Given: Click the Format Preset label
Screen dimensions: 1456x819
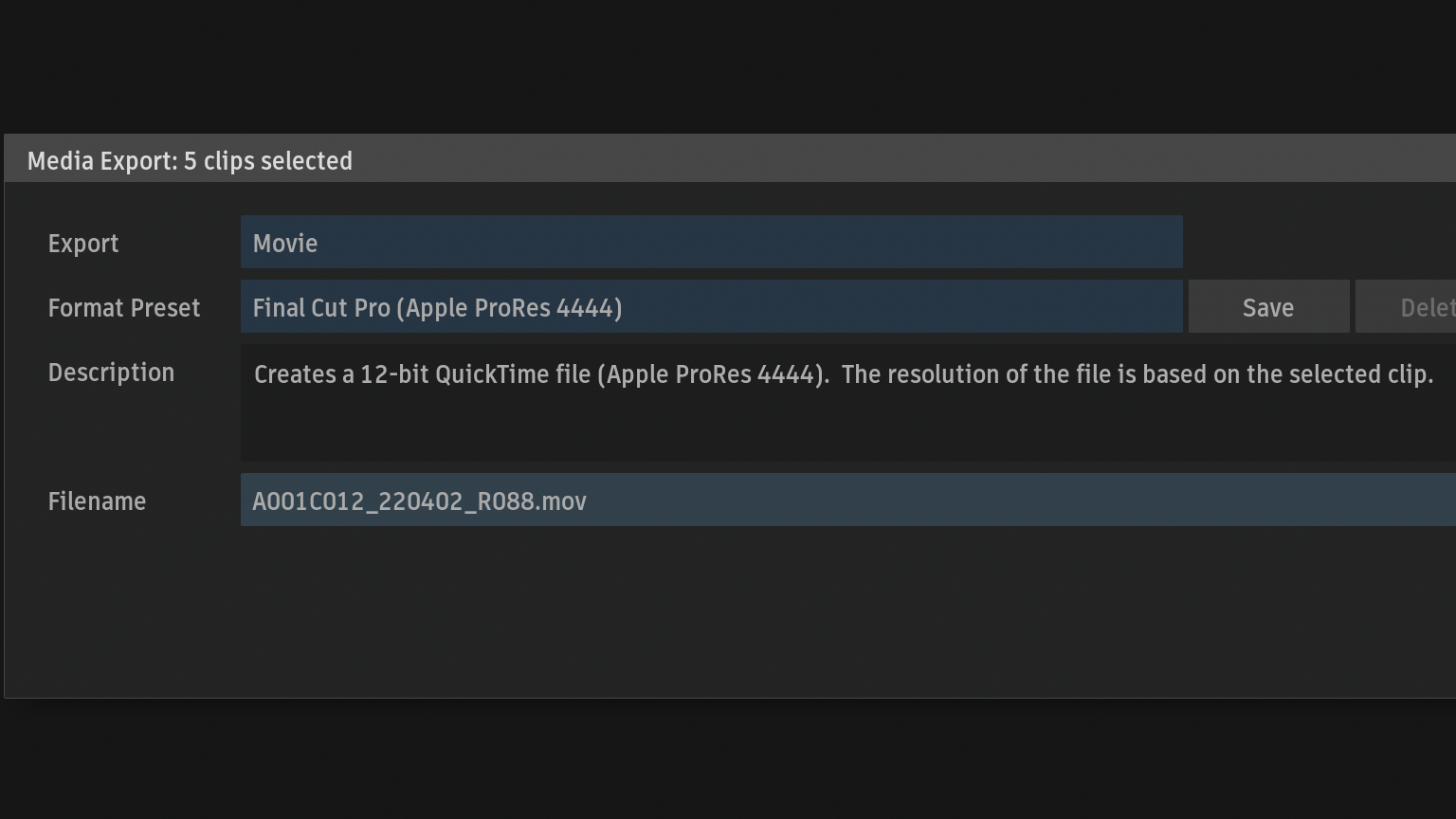Looking at the screenshot, I should (124, 308).
